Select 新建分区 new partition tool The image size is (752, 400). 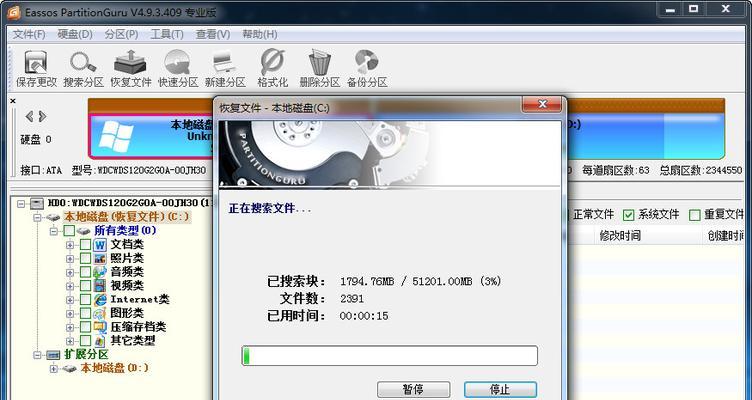coord(225,69)
